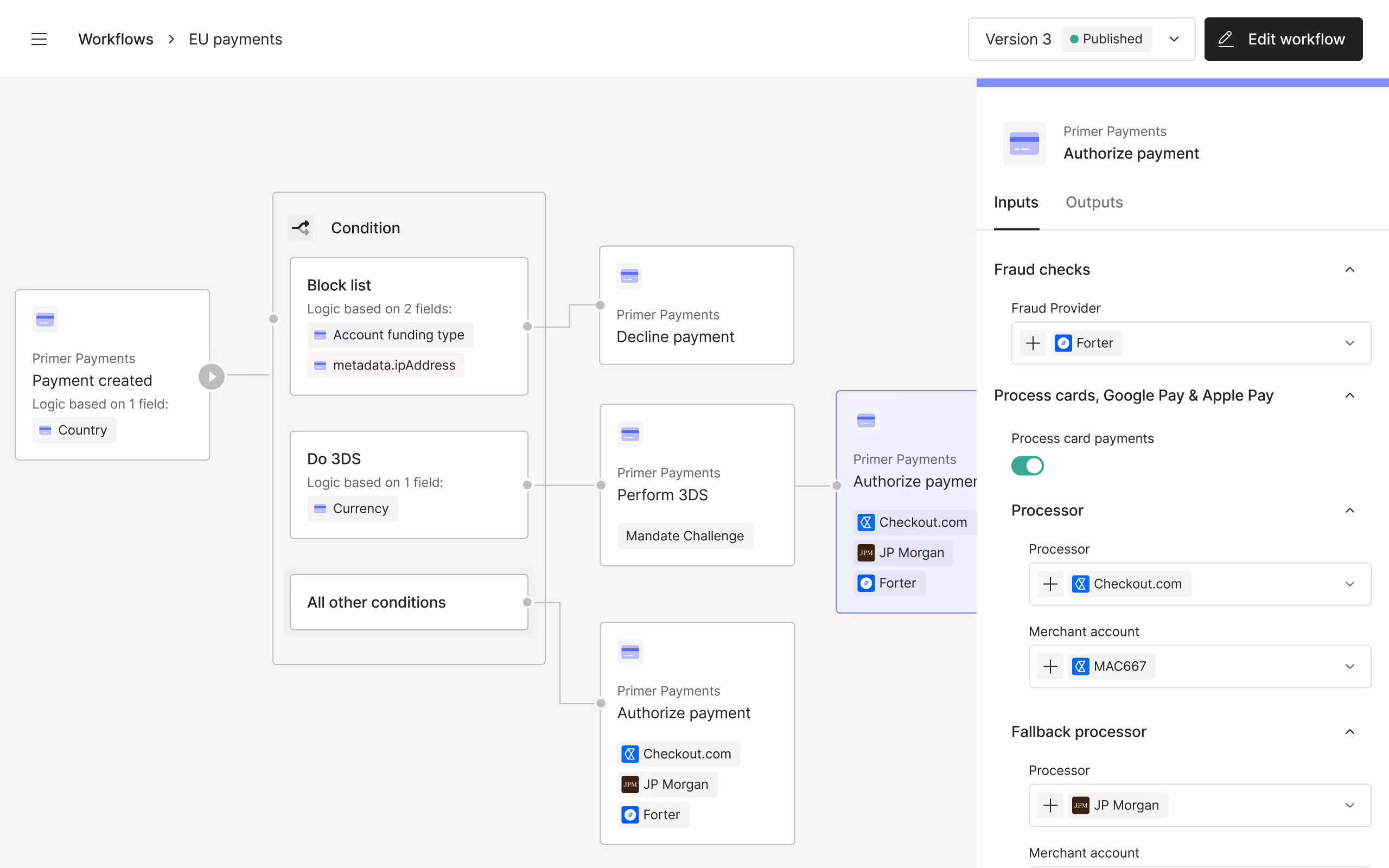
Task: Click plus icon beside JP Morgan fallback
Action: coord(1050,806)
